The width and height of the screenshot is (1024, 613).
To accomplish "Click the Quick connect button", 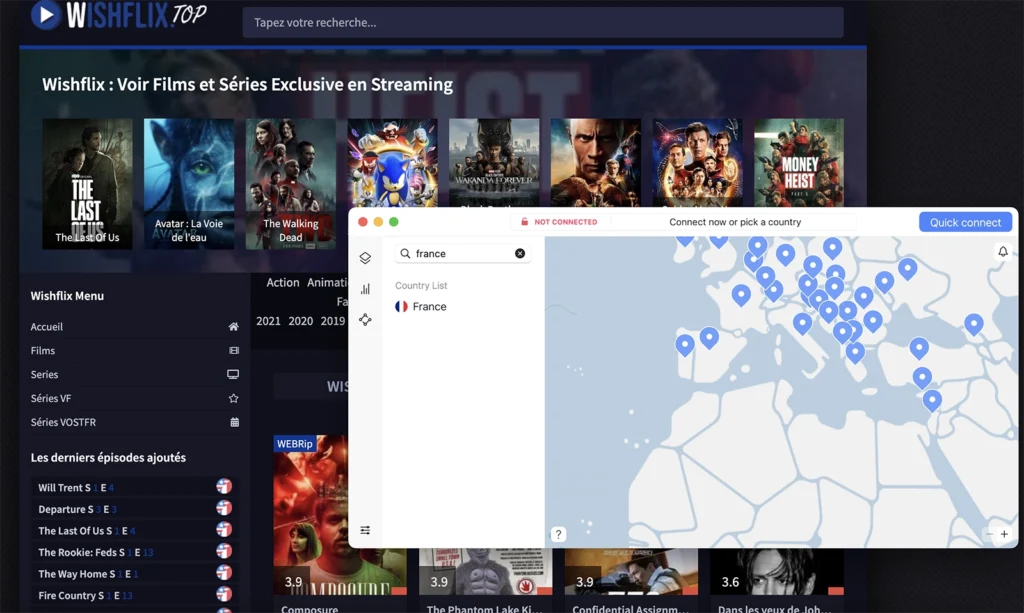I will pyautogui.click(x=965, y=222).
